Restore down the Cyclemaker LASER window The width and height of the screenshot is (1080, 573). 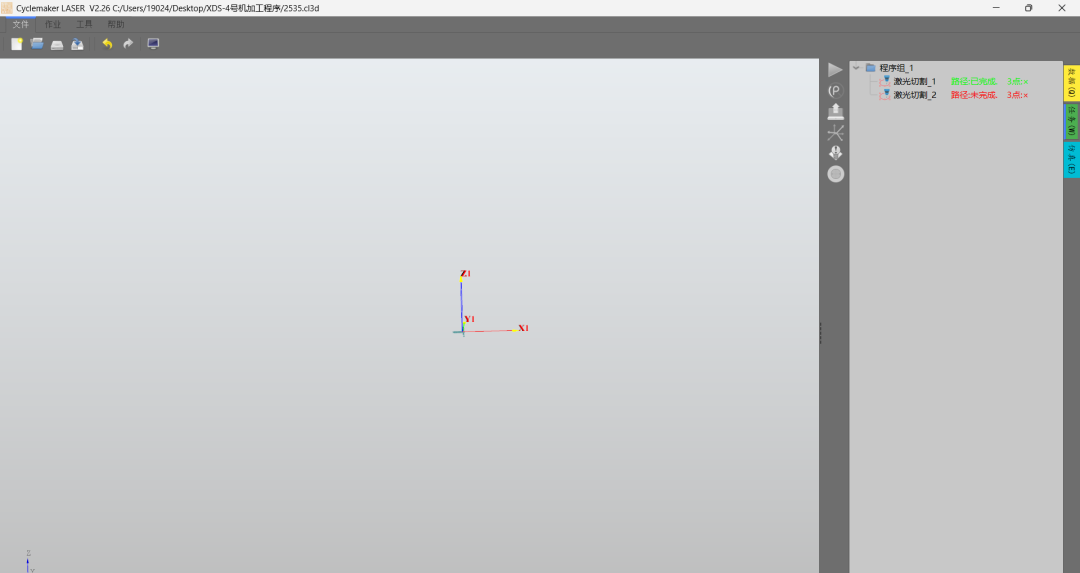pos(1028,8)
